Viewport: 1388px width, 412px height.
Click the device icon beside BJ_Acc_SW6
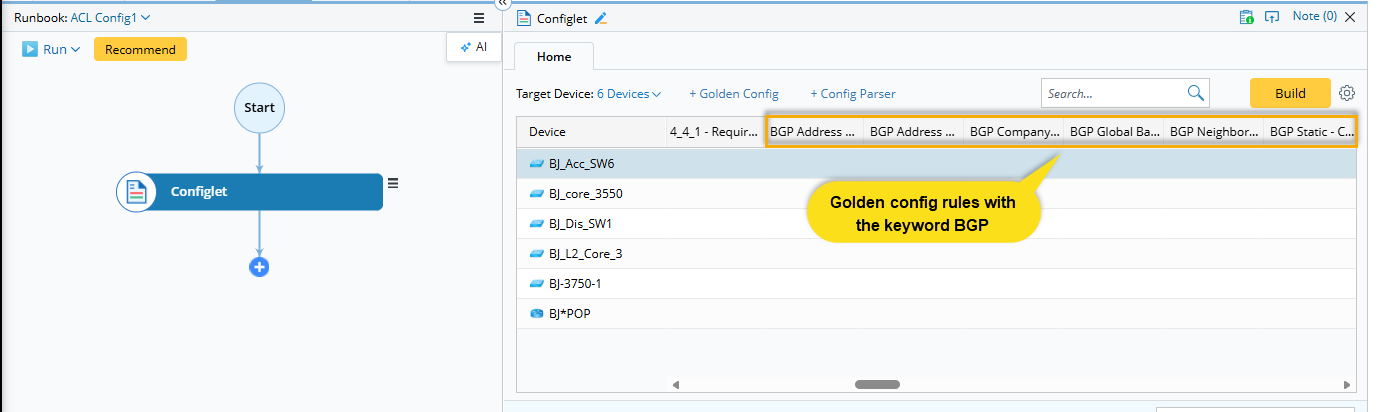point(536,163)
